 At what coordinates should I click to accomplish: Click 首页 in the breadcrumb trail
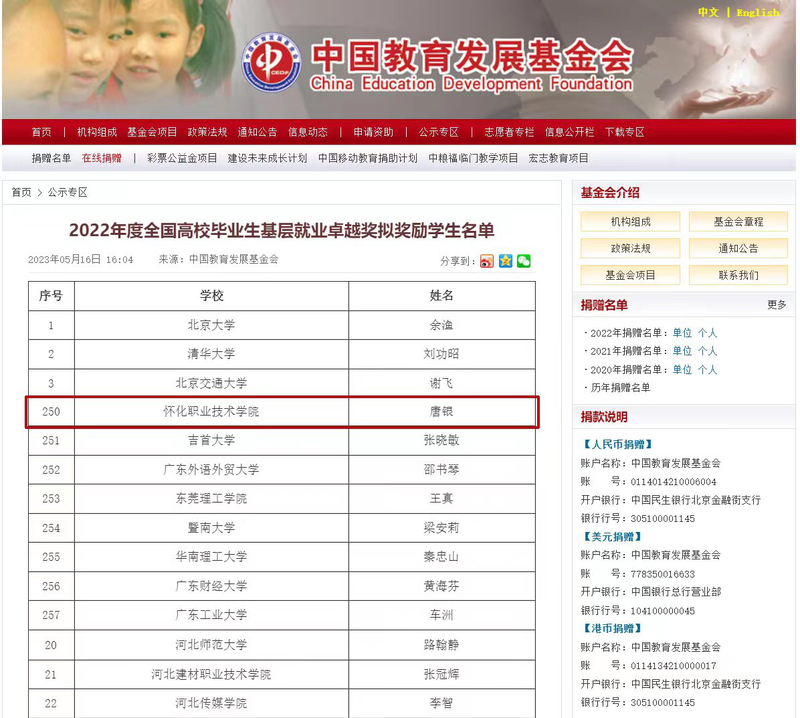21,192
